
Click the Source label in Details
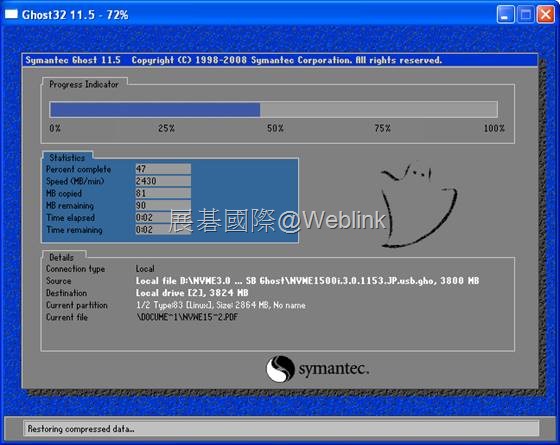tap(59, 281)
